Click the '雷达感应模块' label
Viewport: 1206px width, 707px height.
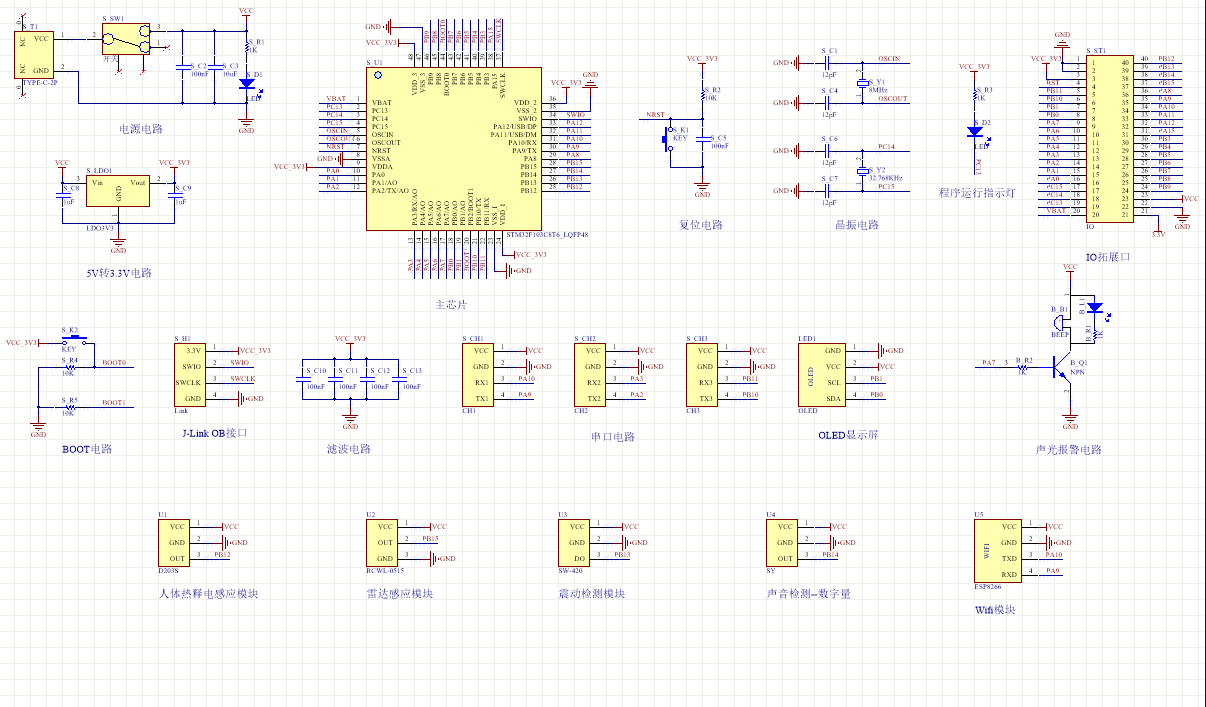(400, 593)
